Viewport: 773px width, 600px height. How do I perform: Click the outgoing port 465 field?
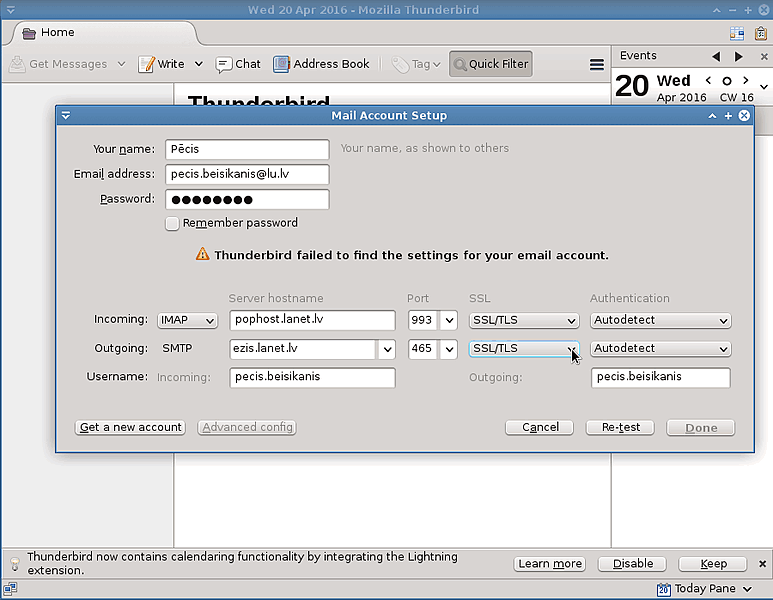tap(423, 349)
